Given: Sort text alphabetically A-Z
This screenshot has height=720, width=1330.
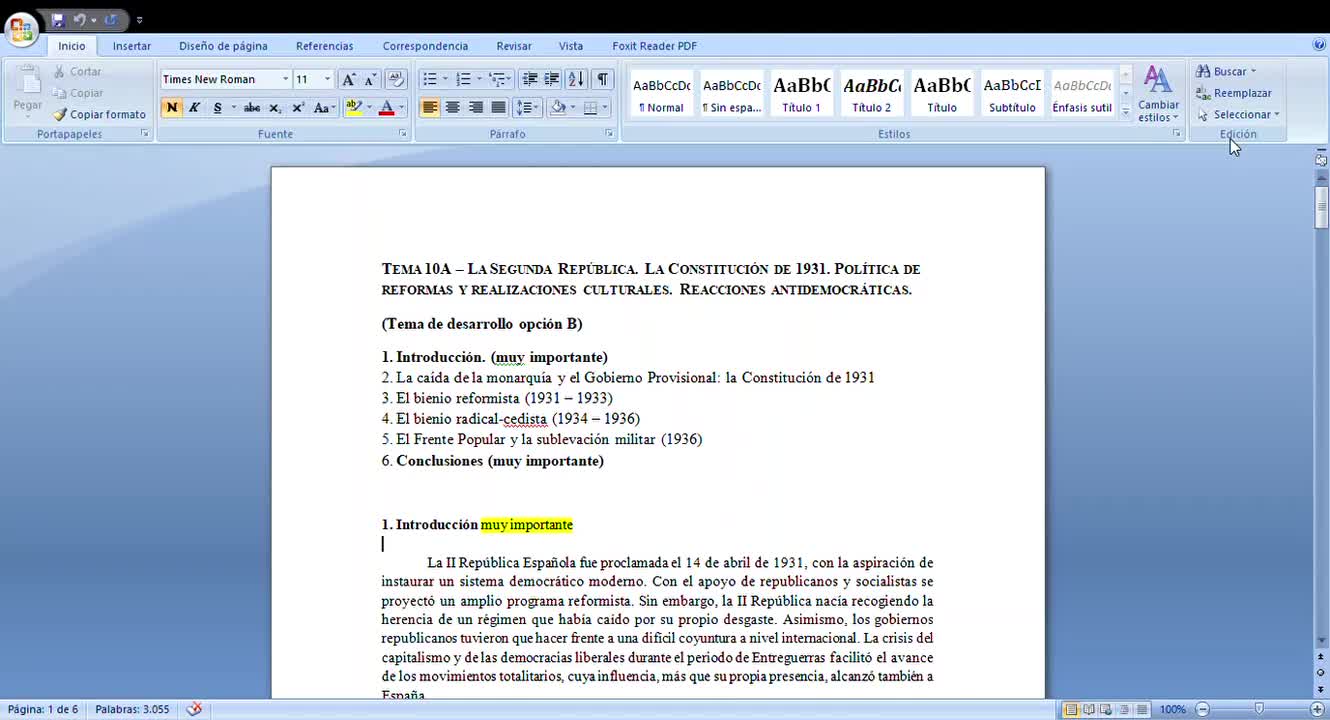Looking at the screenshot, I should (576, 79).
